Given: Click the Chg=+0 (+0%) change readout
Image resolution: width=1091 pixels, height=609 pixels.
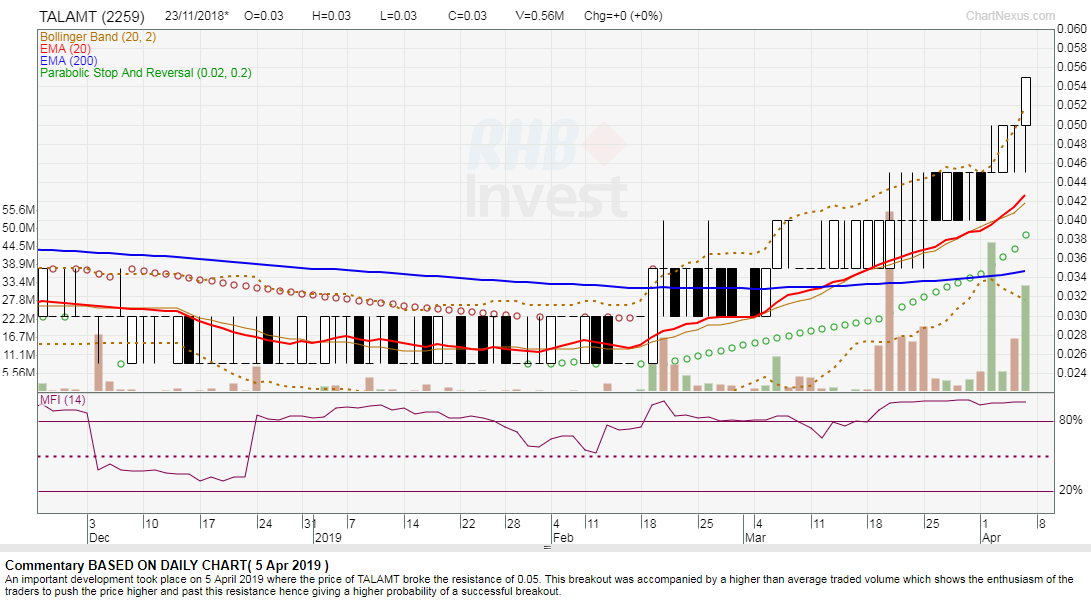Looking at the screenshot, I should (623, 15).
